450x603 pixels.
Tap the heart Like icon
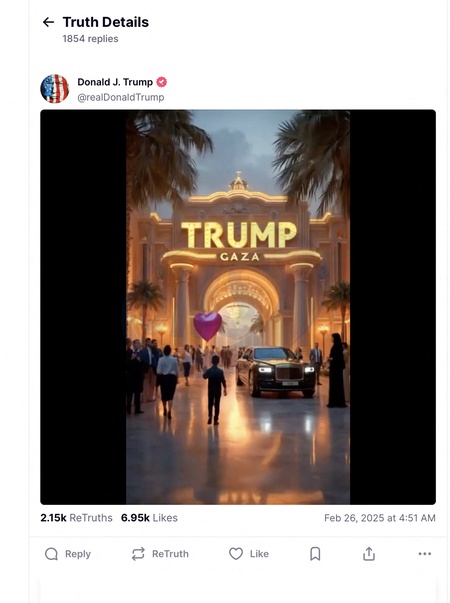point(236,554)
